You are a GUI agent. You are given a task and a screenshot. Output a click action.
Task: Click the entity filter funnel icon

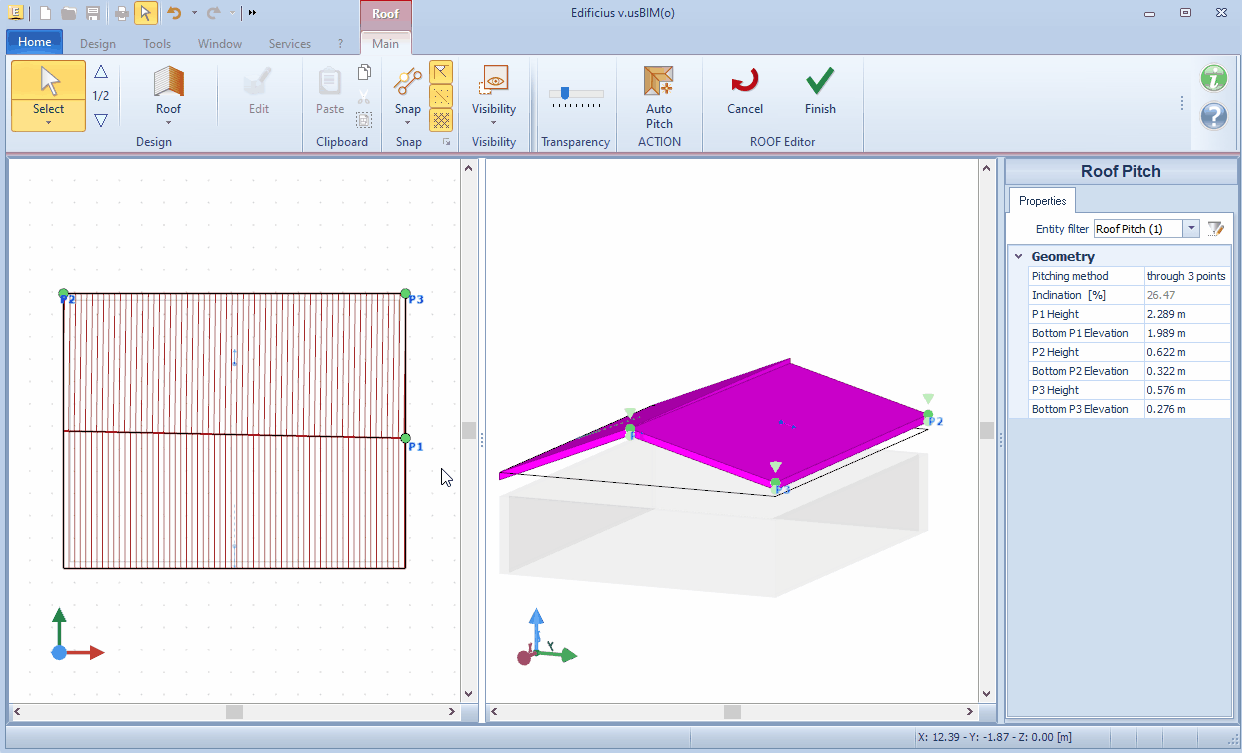pos(1215,229)
